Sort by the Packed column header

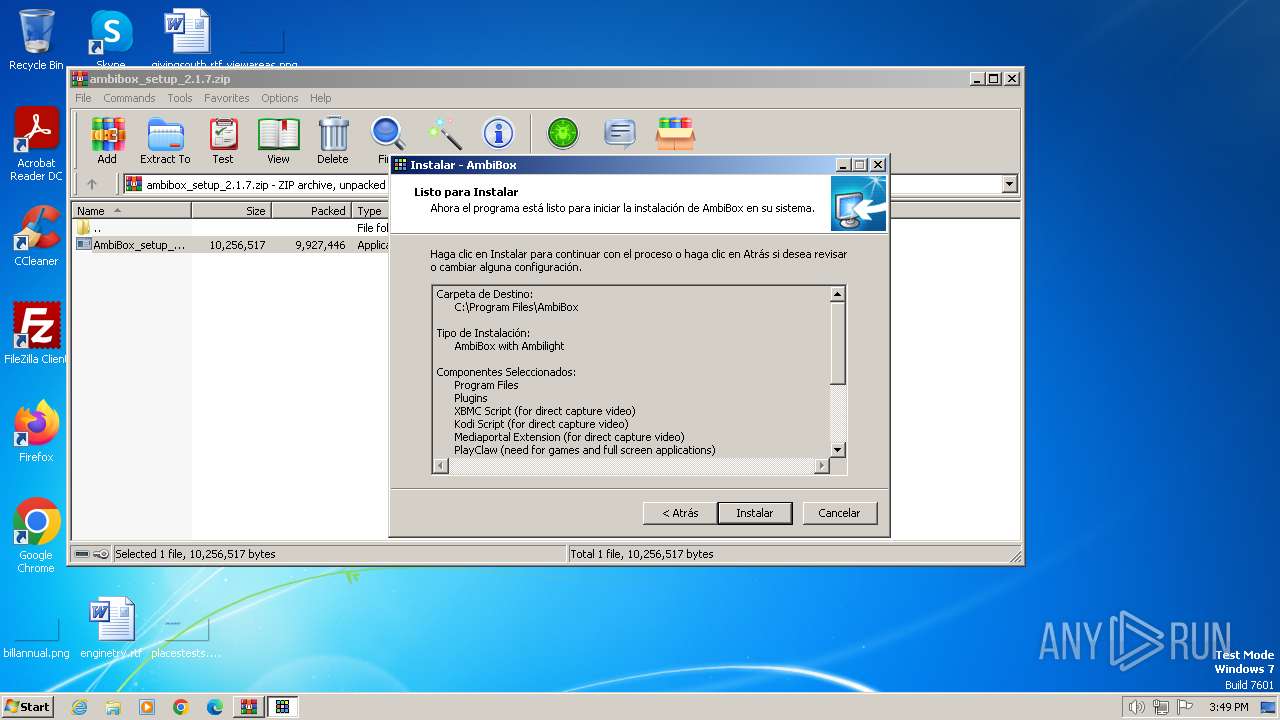311,211
